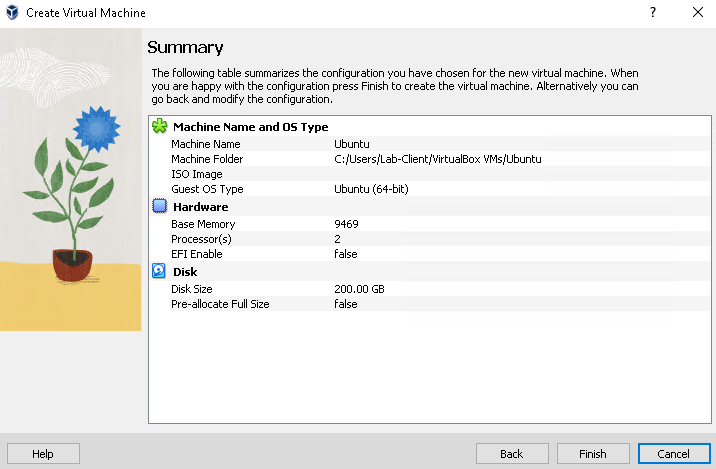Select the EFI Enable row label
Screen dimensions: 716x469
pyautogui.click(x=196, y=254)
